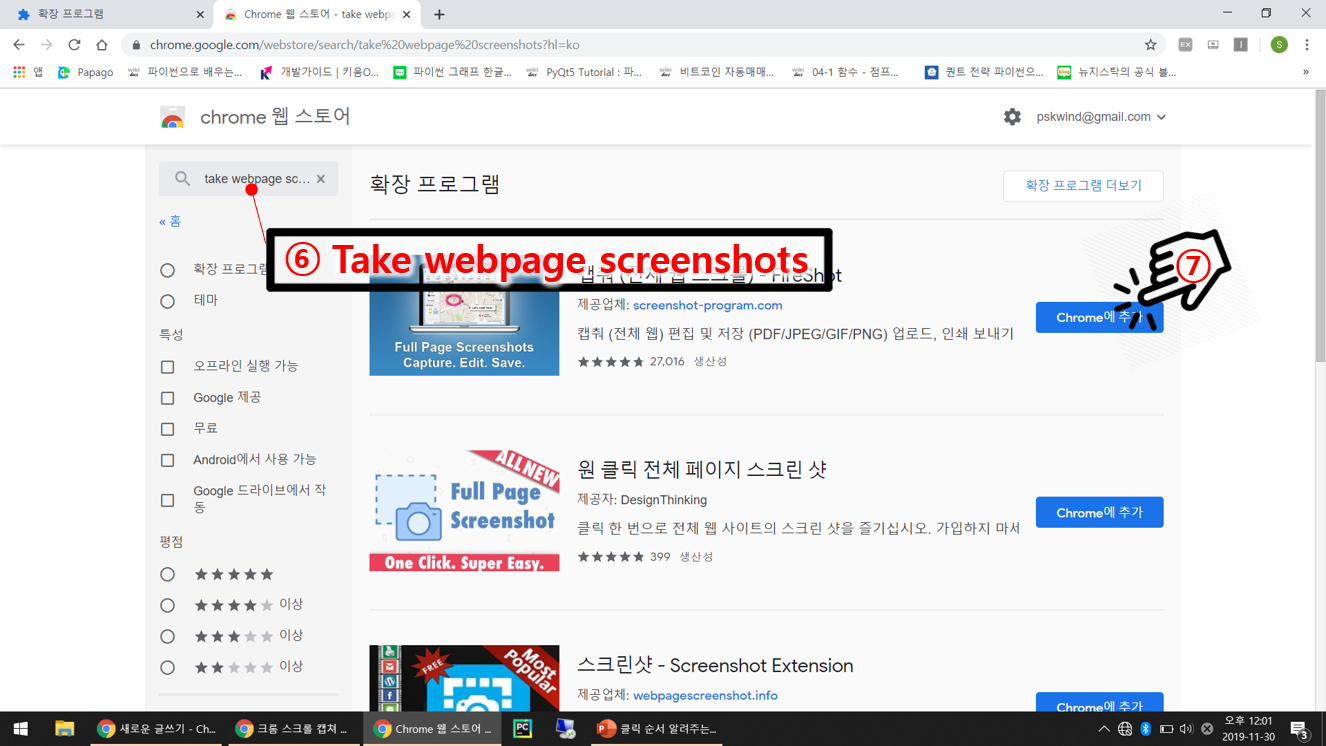Switch to 새로운 글쓰기 Chrome taskbar window
This screenshot has height=746, width=1326.
156,729
